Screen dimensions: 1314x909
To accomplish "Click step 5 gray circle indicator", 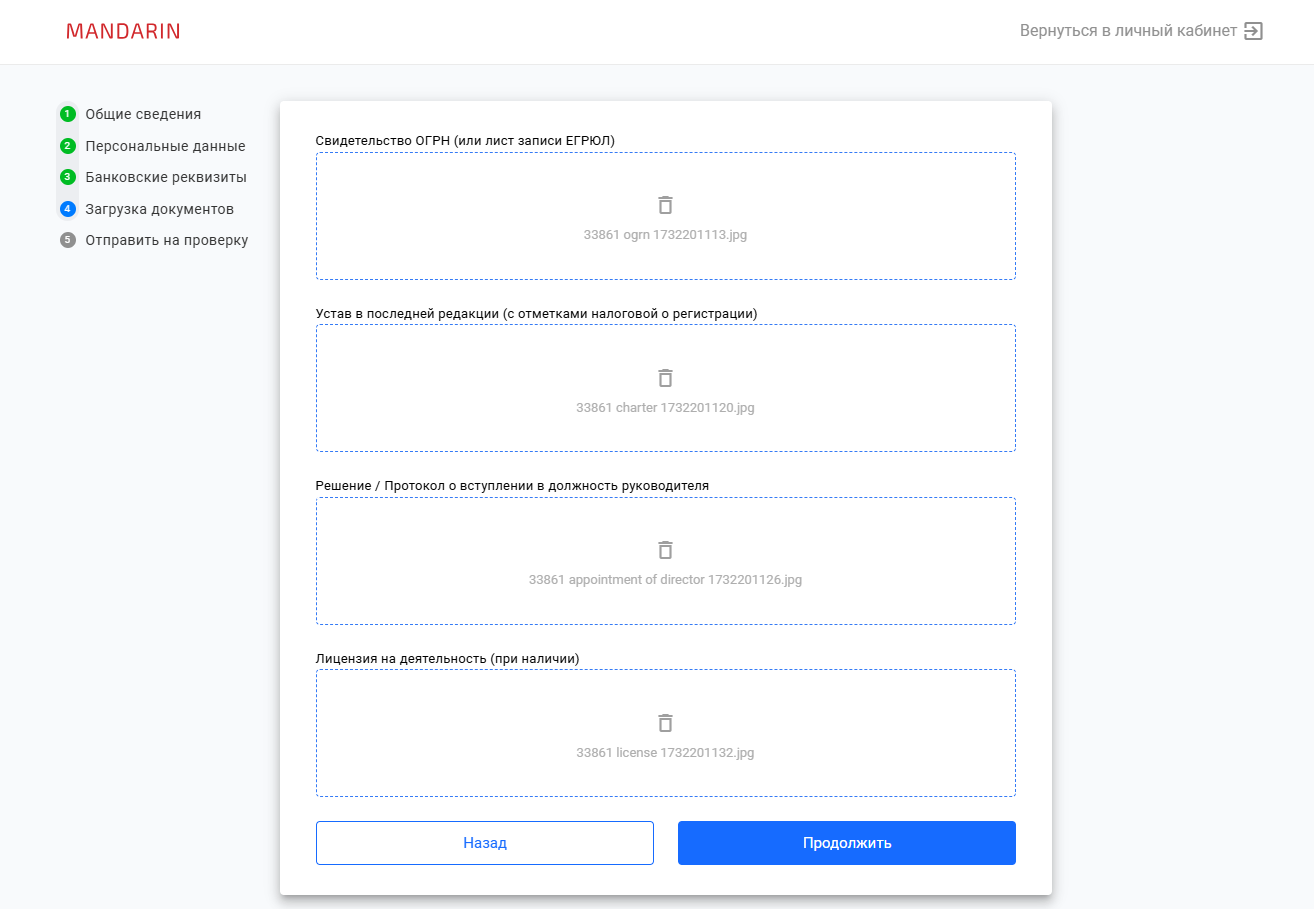I will tap(68, 240).
